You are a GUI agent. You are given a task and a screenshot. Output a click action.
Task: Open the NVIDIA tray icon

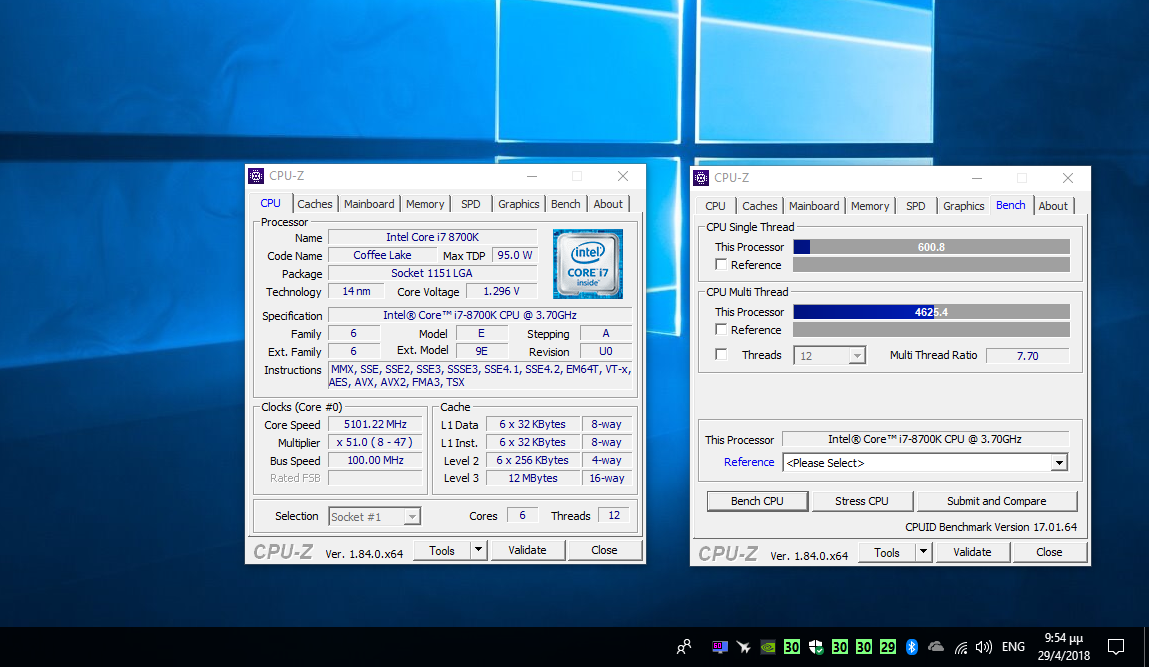768,646
